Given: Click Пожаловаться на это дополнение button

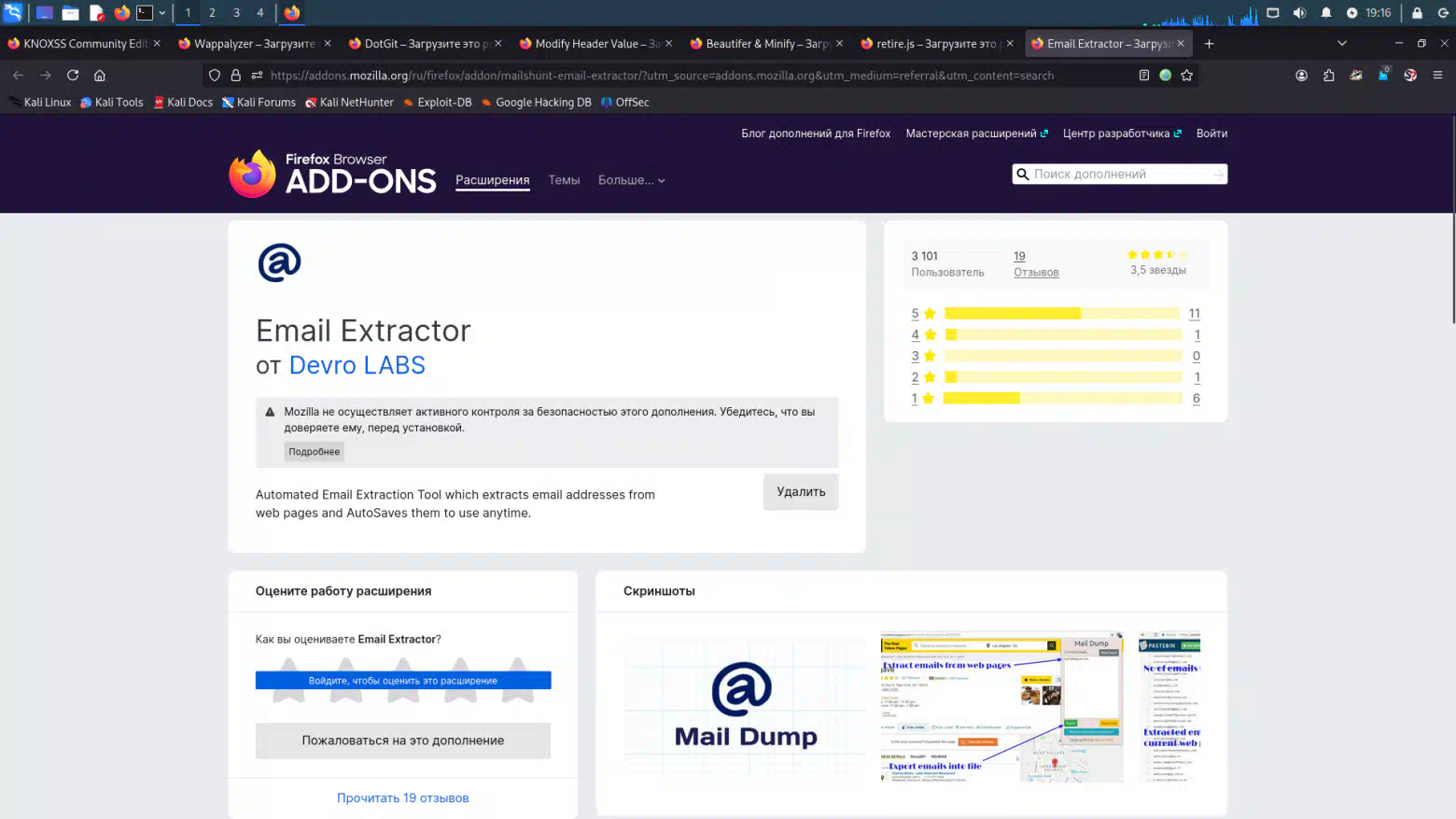Looking at the screenshot, I should tap(403, 741).
